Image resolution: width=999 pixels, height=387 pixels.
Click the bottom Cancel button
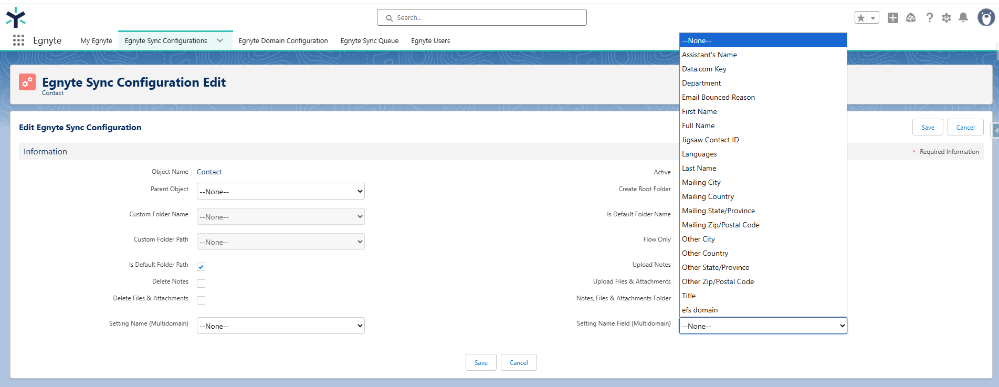pyautogui.click(x=519, y=362)
